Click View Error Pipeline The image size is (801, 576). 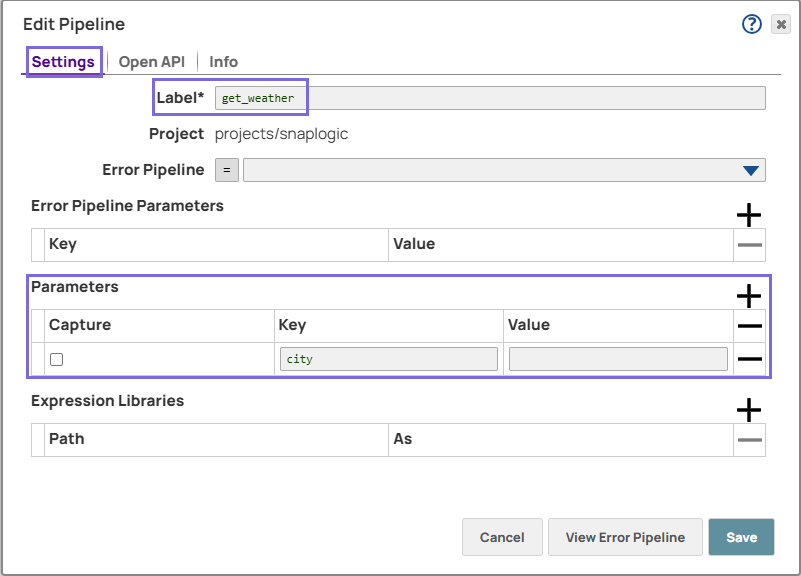[x=625, y=537]
